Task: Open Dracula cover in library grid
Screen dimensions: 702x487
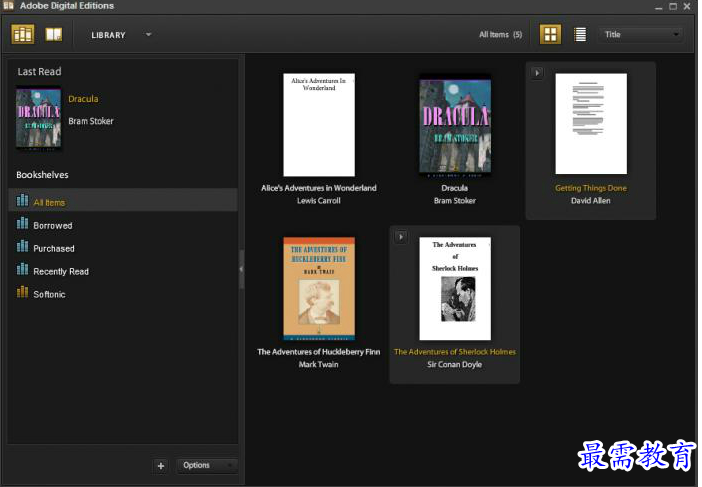Action: (455, 125)
